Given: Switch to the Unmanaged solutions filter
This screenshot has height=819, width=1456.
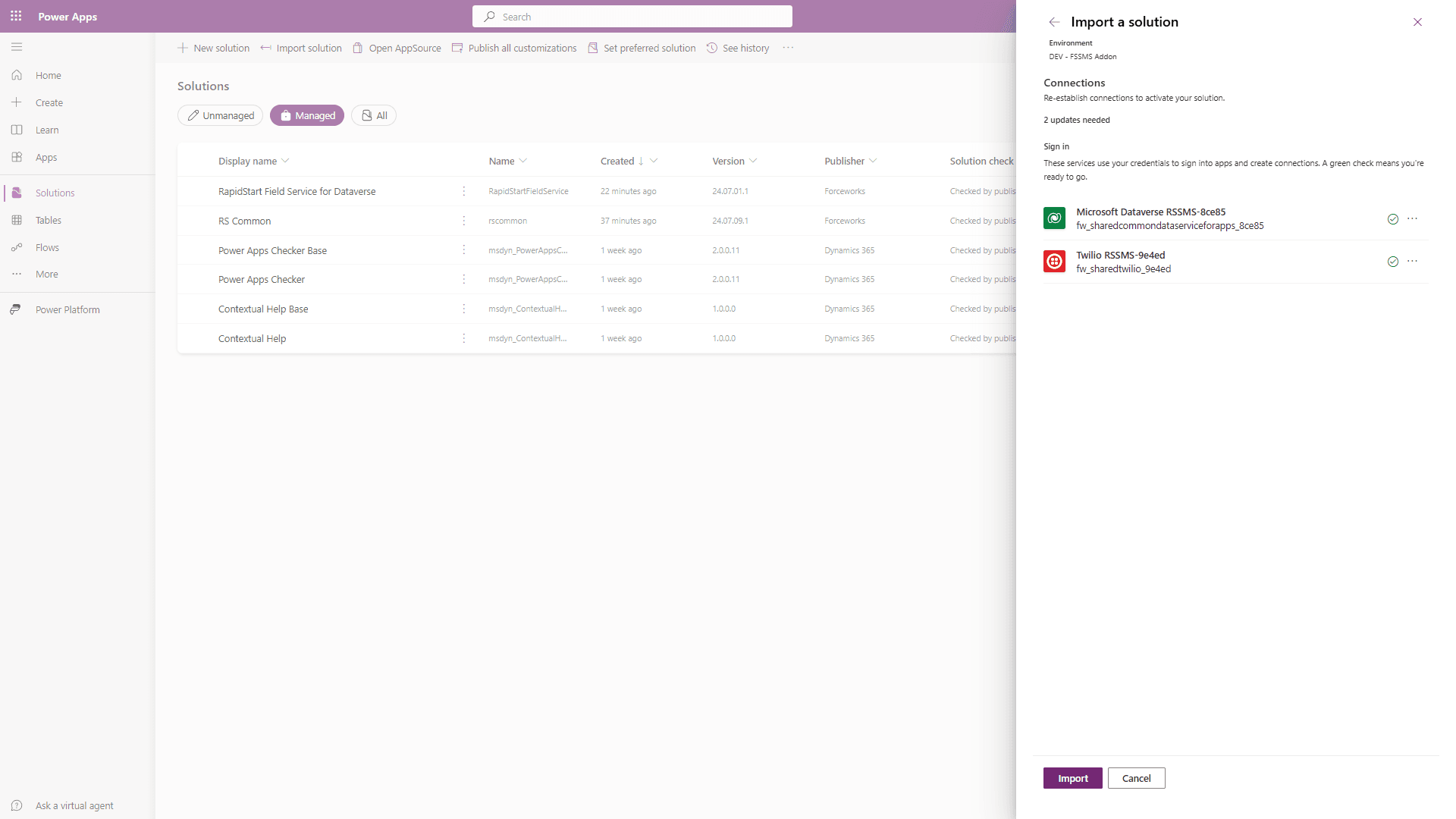Looking at the screenshot, I should (220, 115).
